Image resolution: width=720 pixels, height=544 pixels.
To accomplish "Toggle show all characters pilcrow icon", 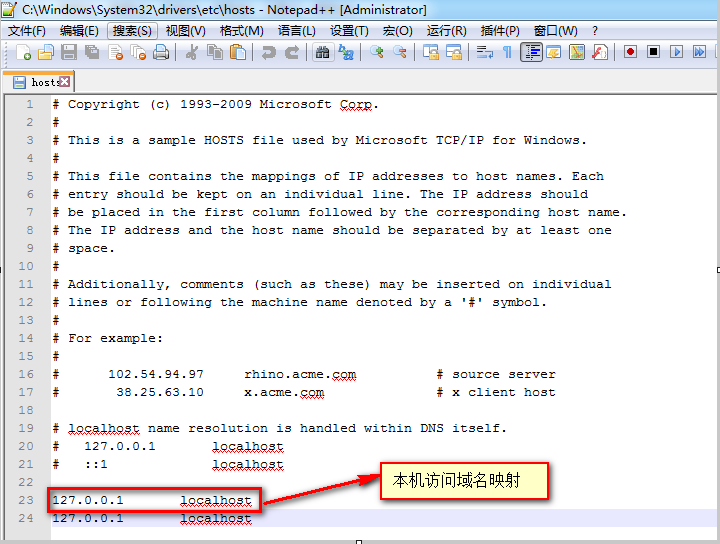I will coord(507,52).
